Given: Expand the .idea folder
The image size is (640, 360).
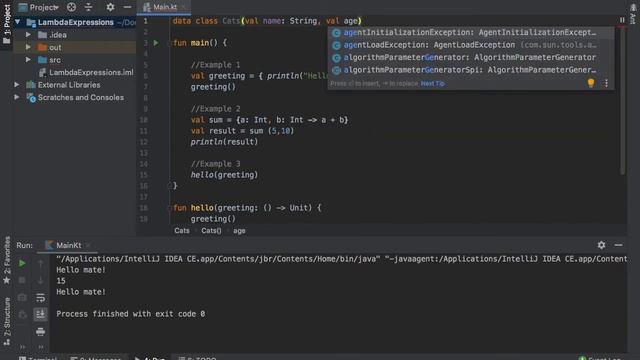Looking at the screenshot, I should [x=28, y=35].
